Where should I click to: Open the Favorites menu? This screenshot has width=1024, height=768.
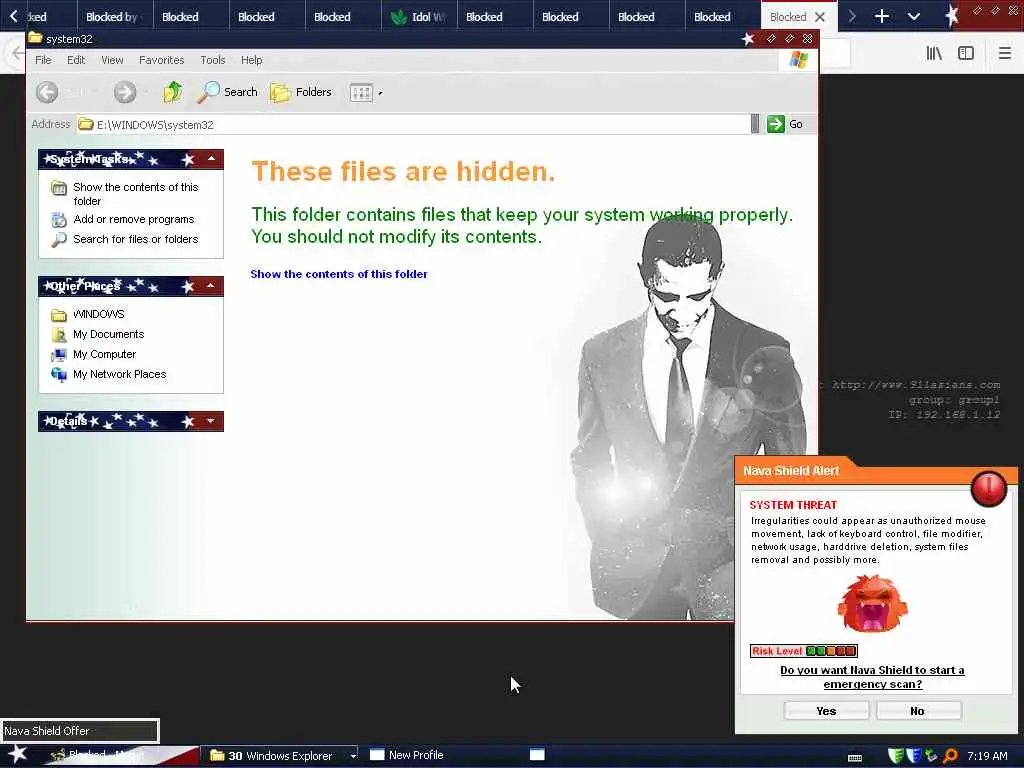[x=161, y=60]
